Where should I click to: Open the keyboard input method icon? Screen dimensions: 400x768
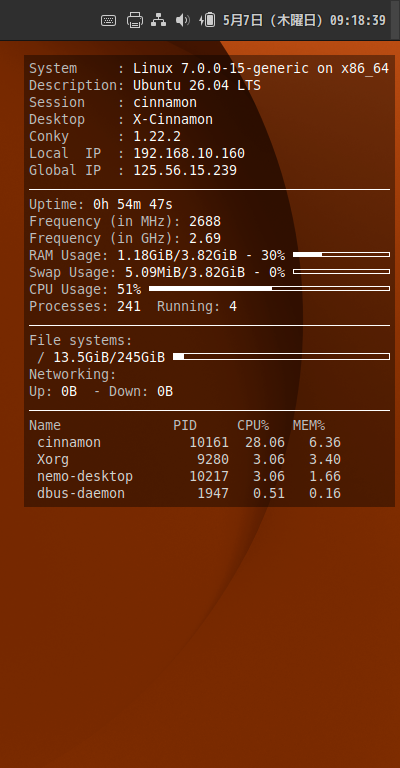[108, 21]
